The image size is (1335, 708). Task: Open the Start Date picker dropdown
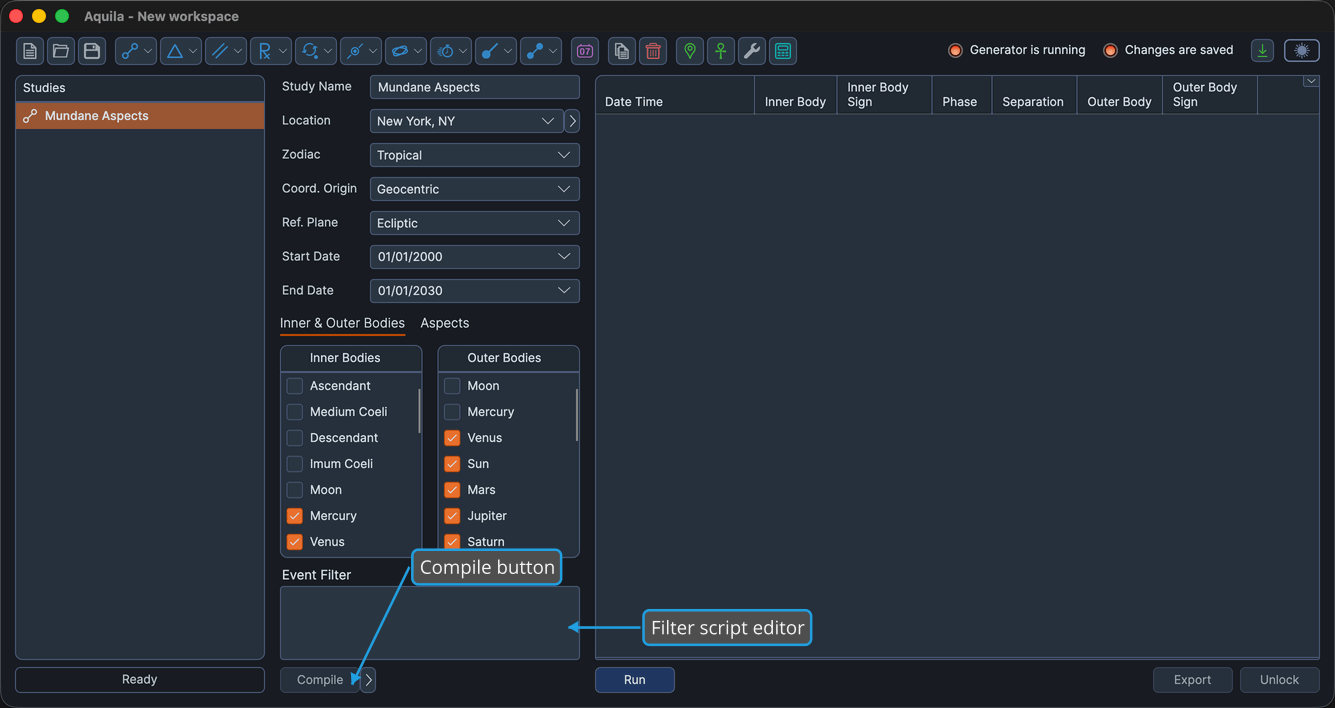point(475,257)
